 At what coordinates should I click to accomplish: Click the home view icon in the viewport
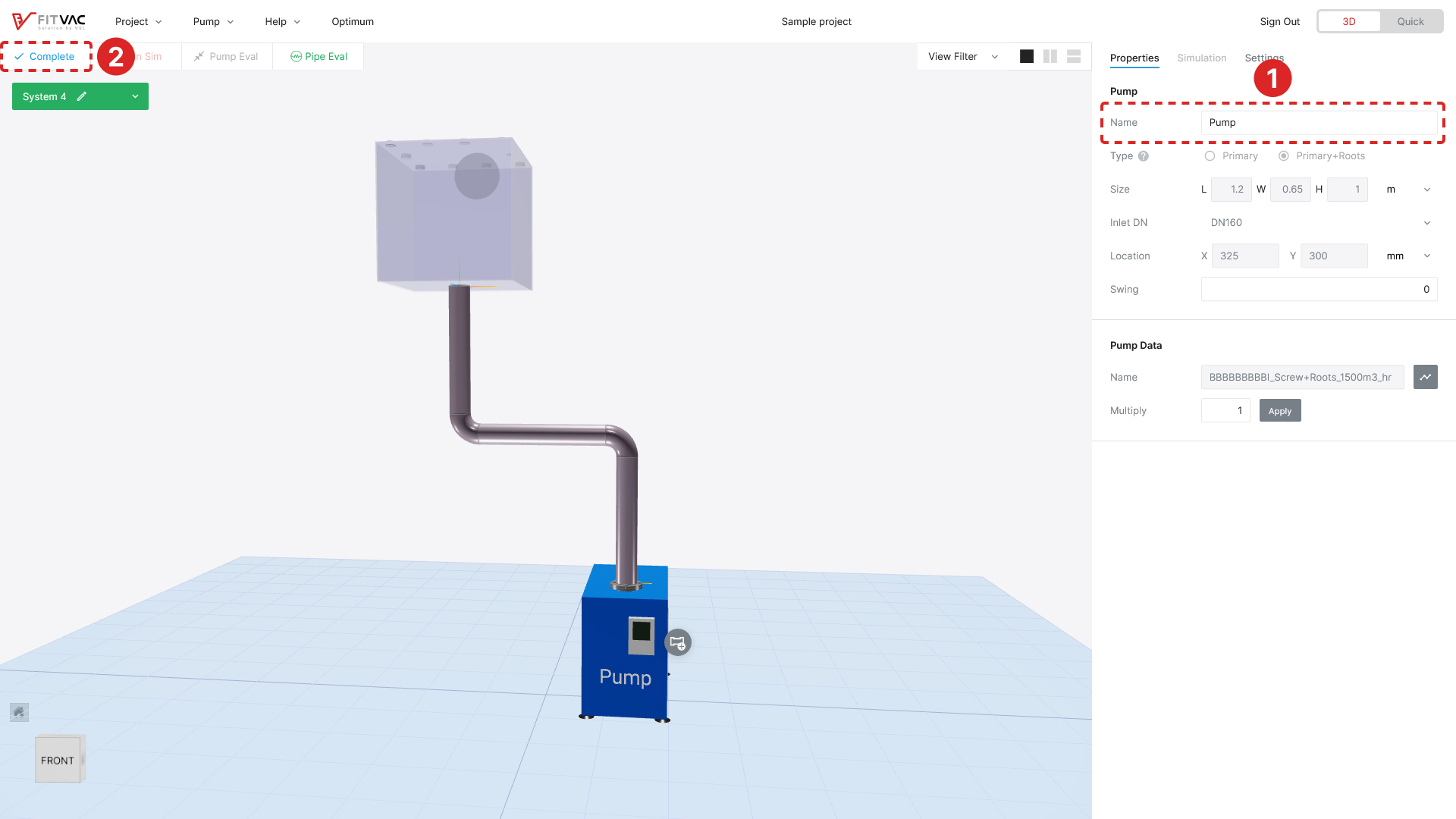pos(19,712)
